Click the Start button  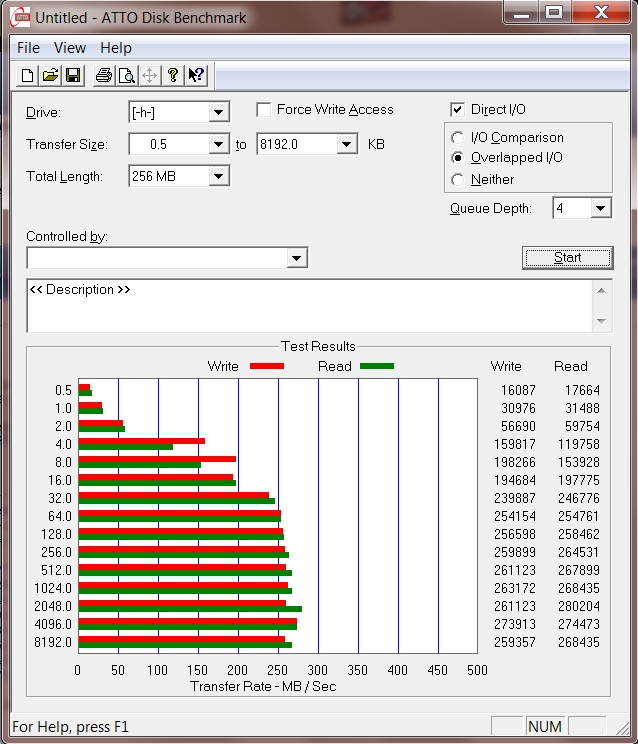click(x=567, y=258)
